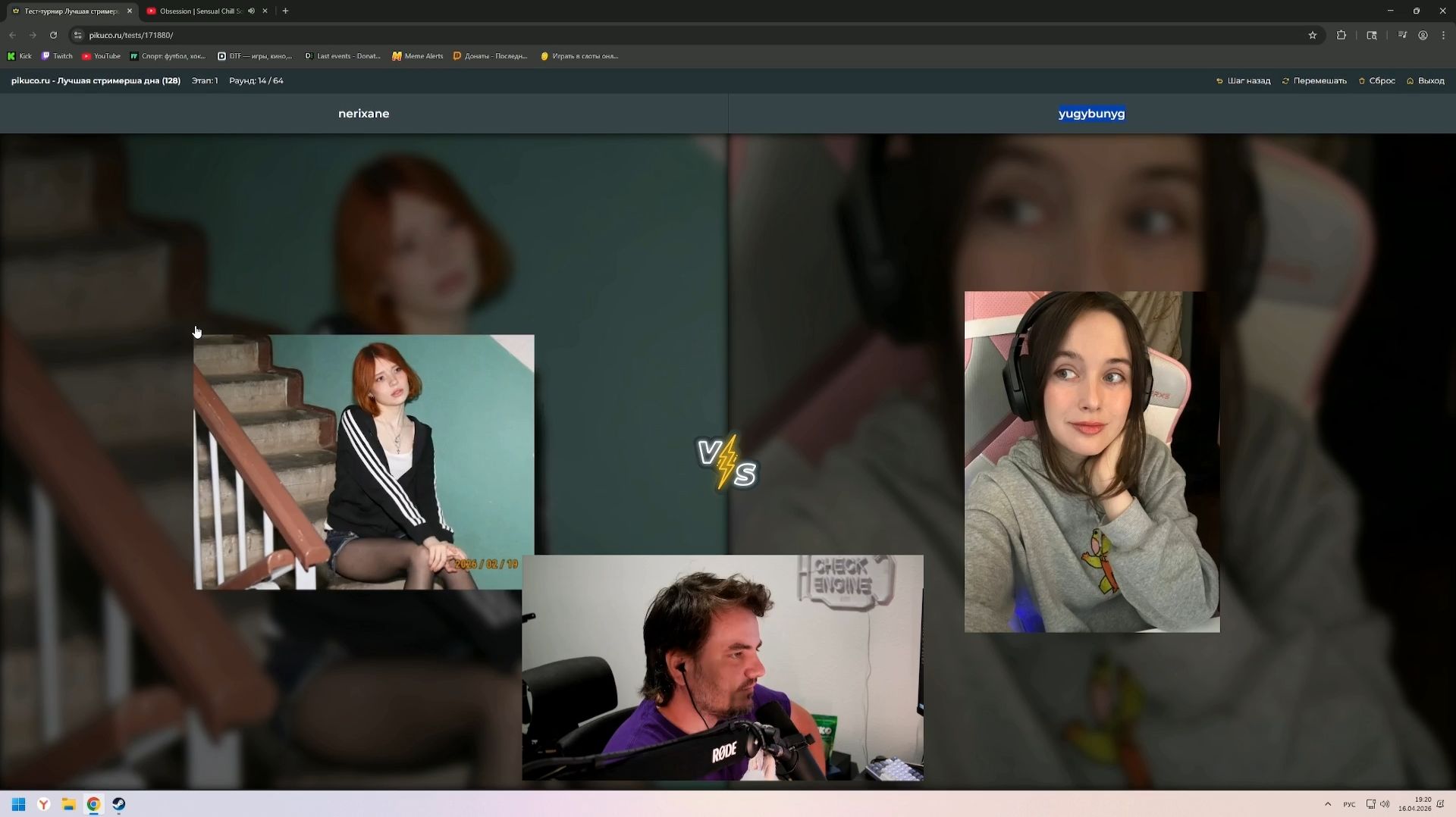The image size is (1456, 817).
Task: Click the 'Раунд: 14 / 64' counter
Action: (256, 81)
